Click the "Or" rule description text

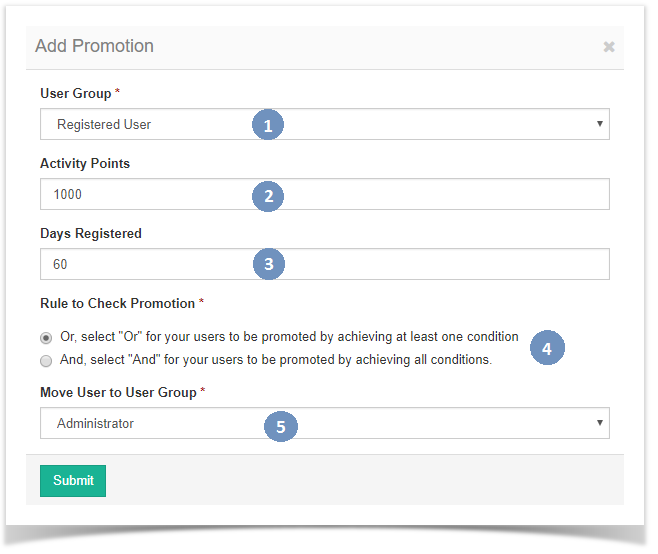tap(289, 337)
